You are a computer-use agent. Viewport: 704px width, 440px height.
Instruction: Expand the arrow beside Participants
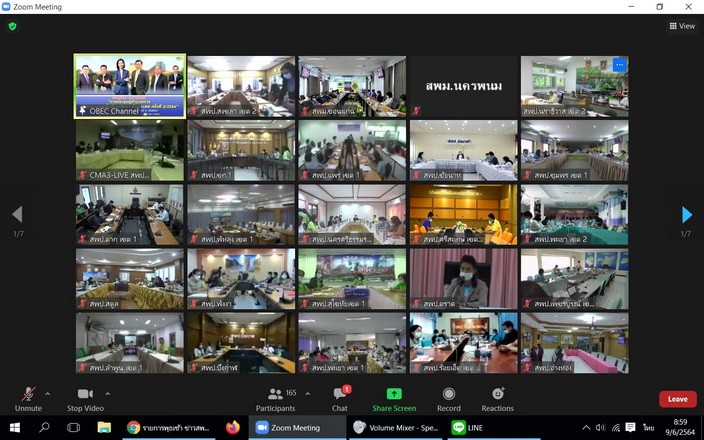coord(307,393)
